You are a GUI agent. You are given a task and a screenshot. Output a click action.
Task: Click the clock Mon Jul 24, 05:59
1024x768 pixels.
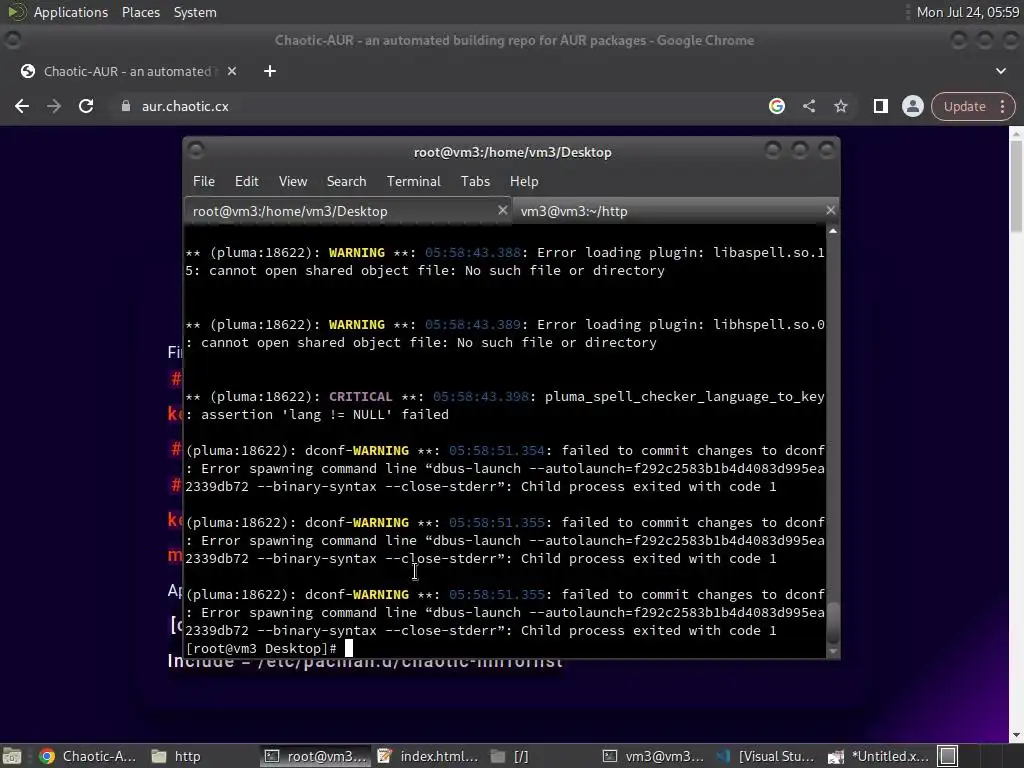pos(968,12)
